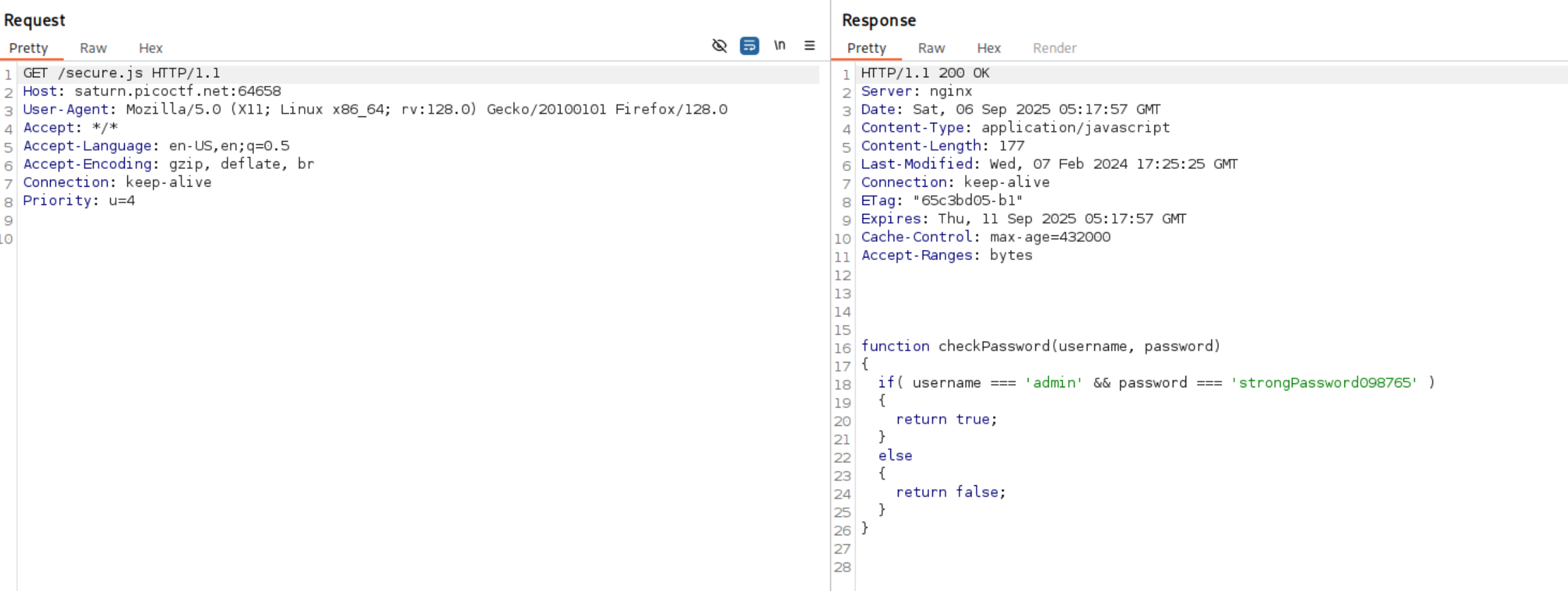Open the Response Render tab
Screen dimensions: 1568x591
click(1054, 48)
